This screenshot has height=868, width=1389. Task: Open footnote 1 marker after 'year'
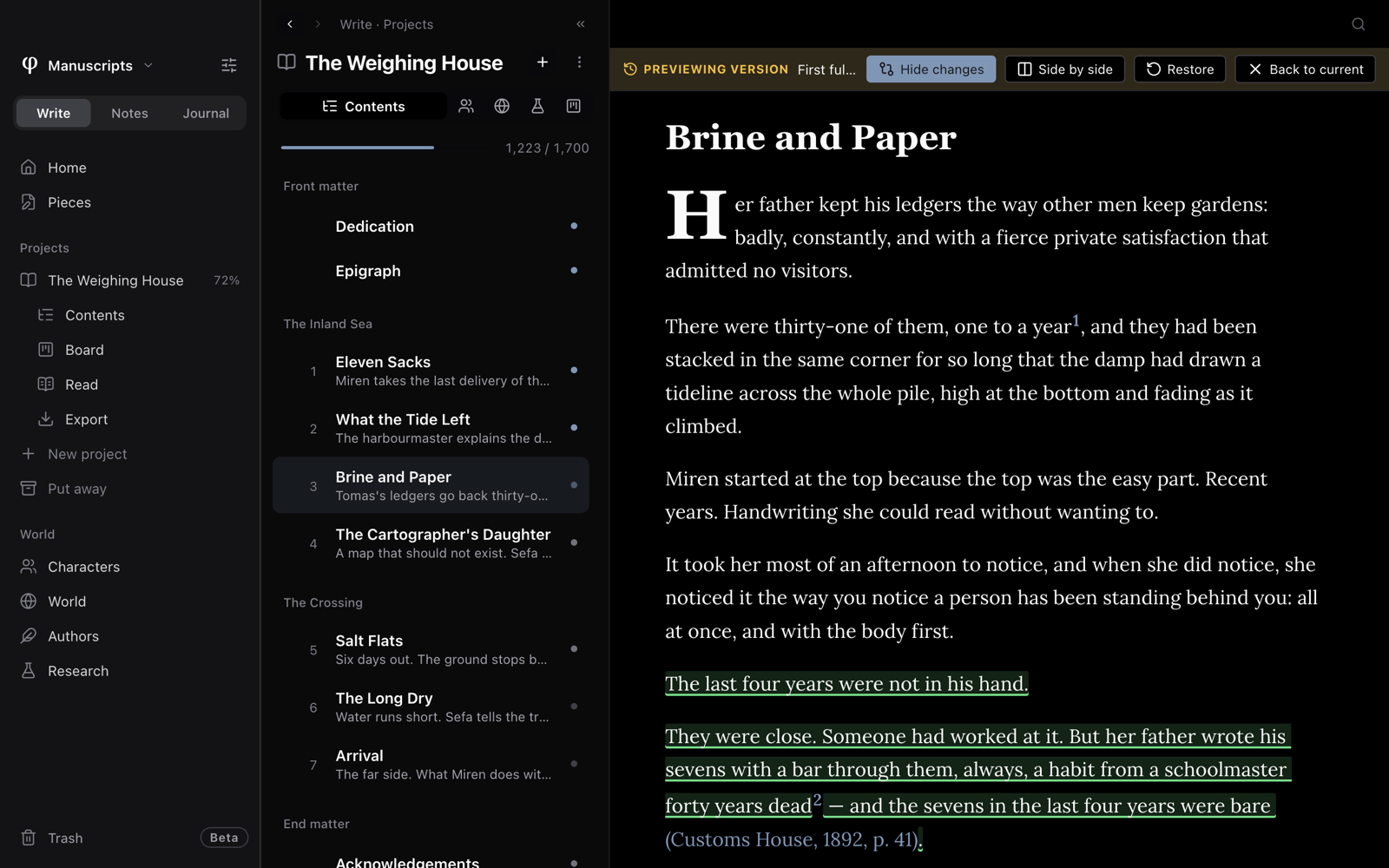coord(1076,320)
